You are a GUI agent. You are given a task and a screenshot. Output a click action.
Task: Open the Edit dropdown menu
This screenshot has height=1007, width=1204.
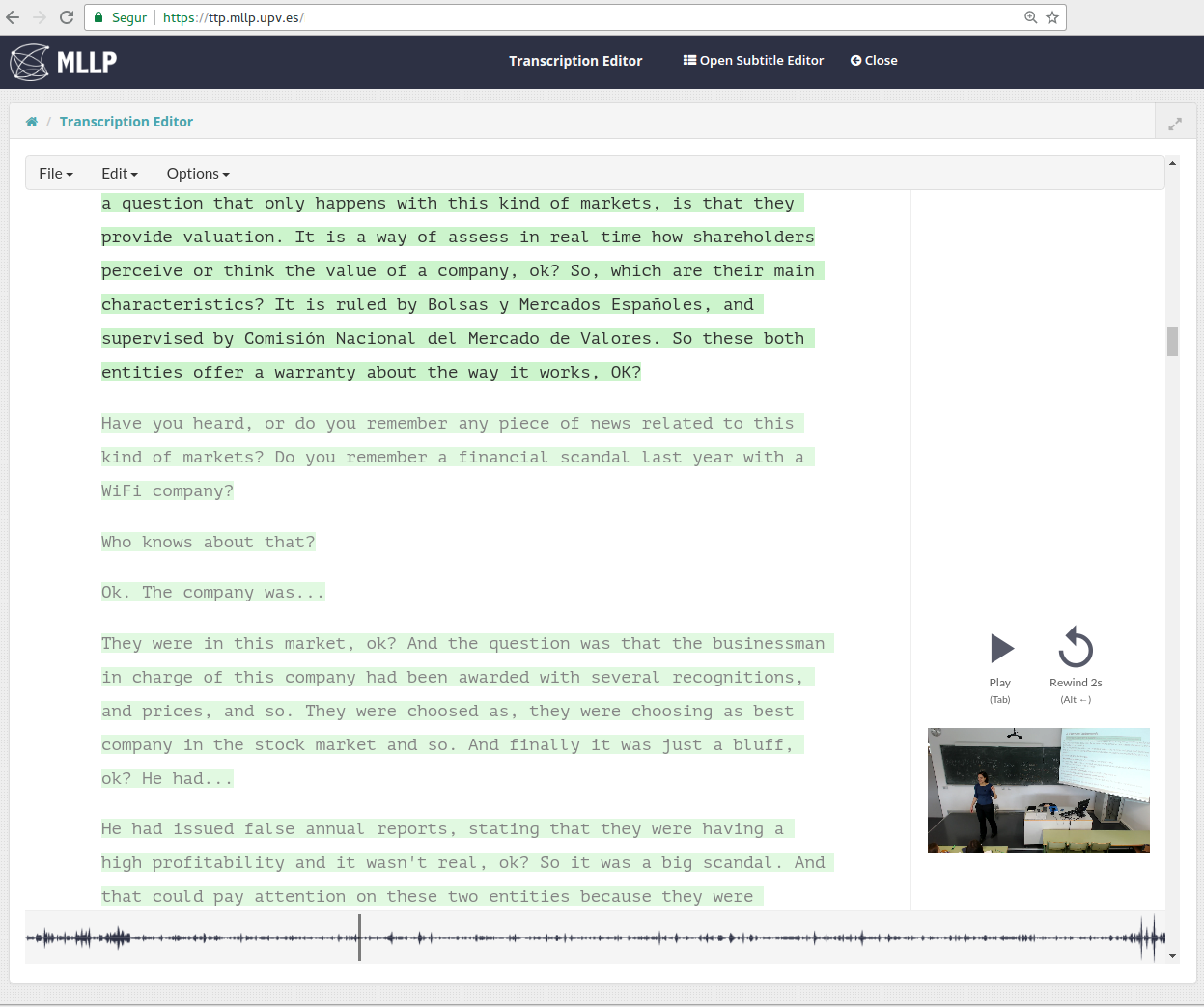pyautogui.click(x=120, y=174)
